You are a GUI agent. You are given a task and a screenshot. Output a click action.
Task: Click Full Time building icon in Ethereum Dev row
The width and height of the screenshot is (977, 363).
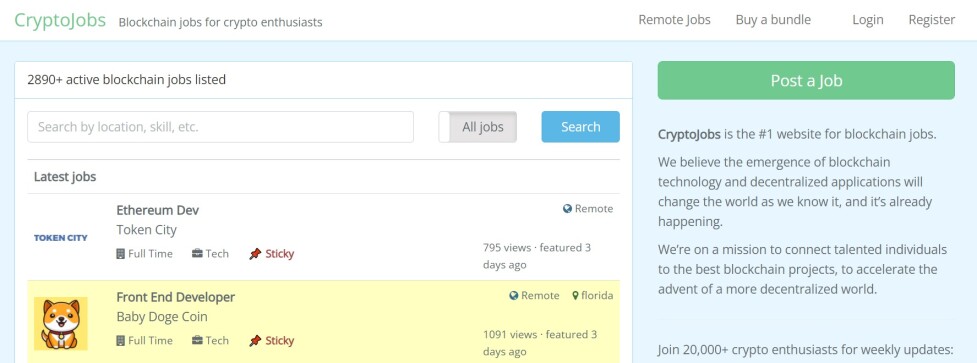click(x=121, y=254)
